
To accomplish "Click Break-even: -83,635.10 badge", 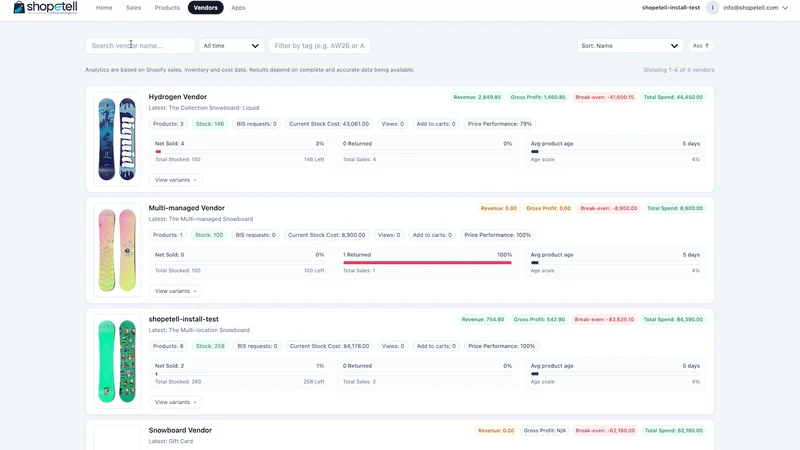I will [604, 319].
